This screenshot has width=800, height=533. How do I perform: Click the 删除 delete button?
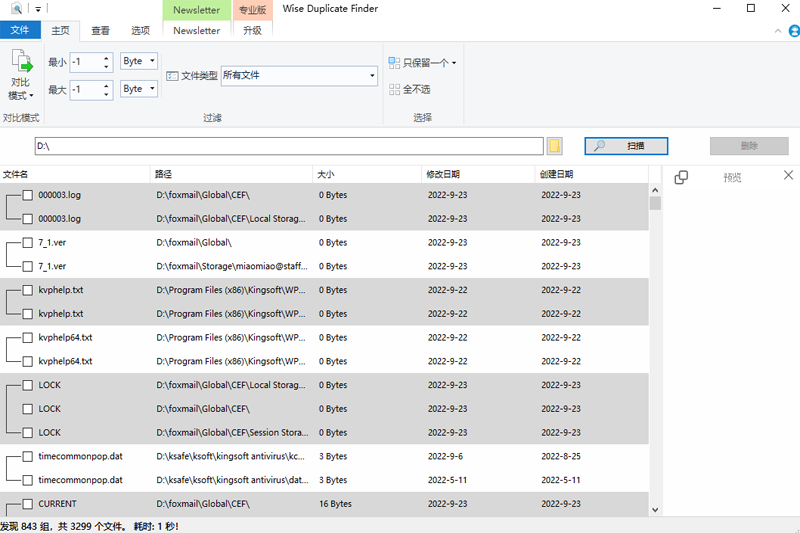tap(749, 146)
